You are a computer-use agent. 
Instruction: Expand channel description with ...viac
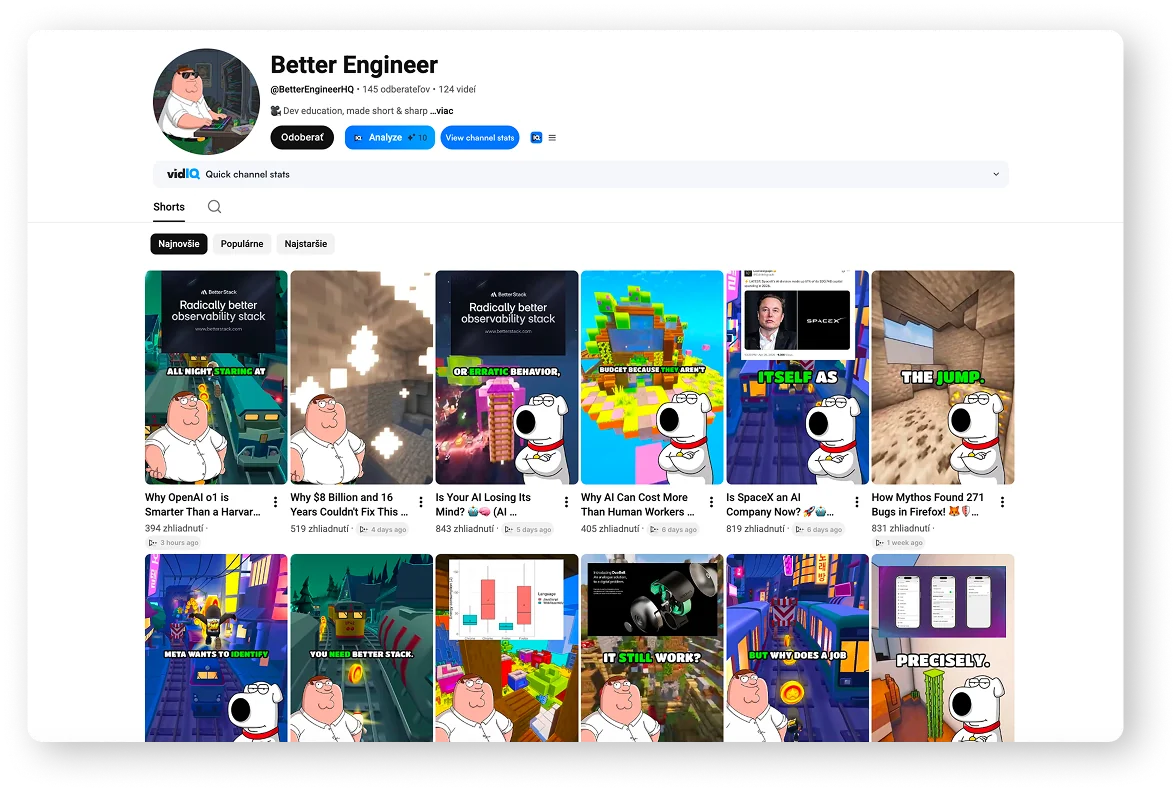[x=442, y=110]
